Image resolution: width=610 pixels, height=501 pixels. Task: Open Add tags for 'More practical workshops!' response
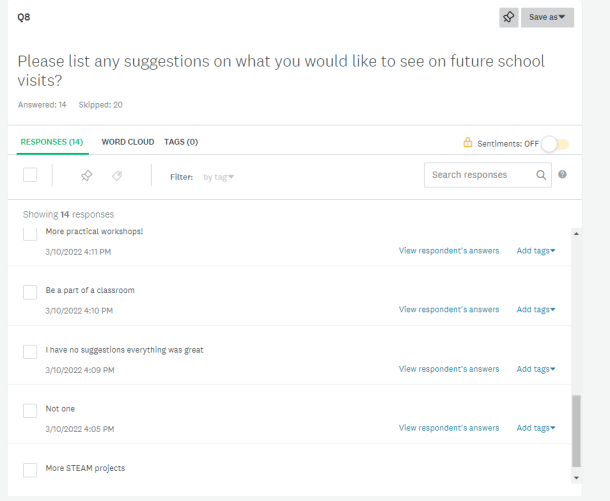point(535,251)
